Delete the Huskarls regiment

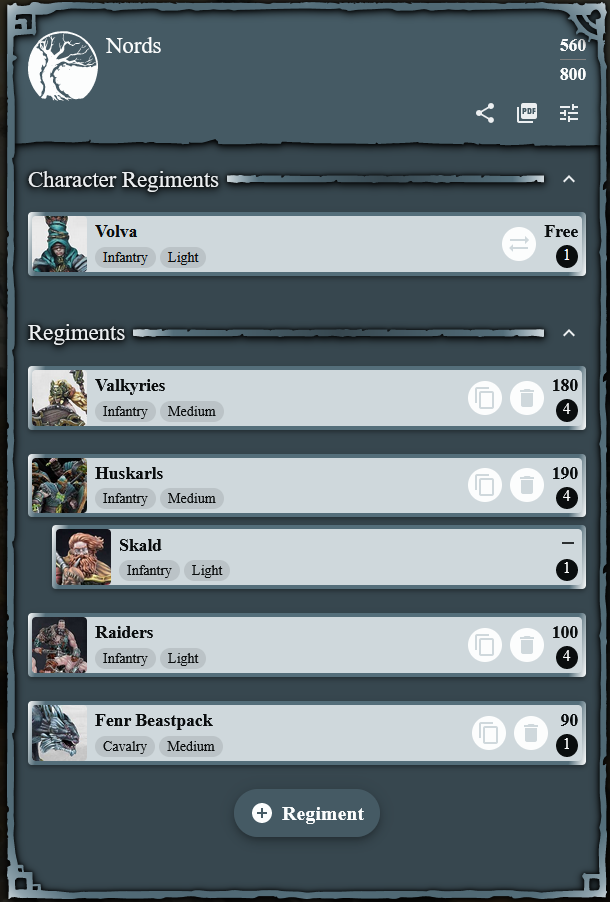[x=527, y=485]
